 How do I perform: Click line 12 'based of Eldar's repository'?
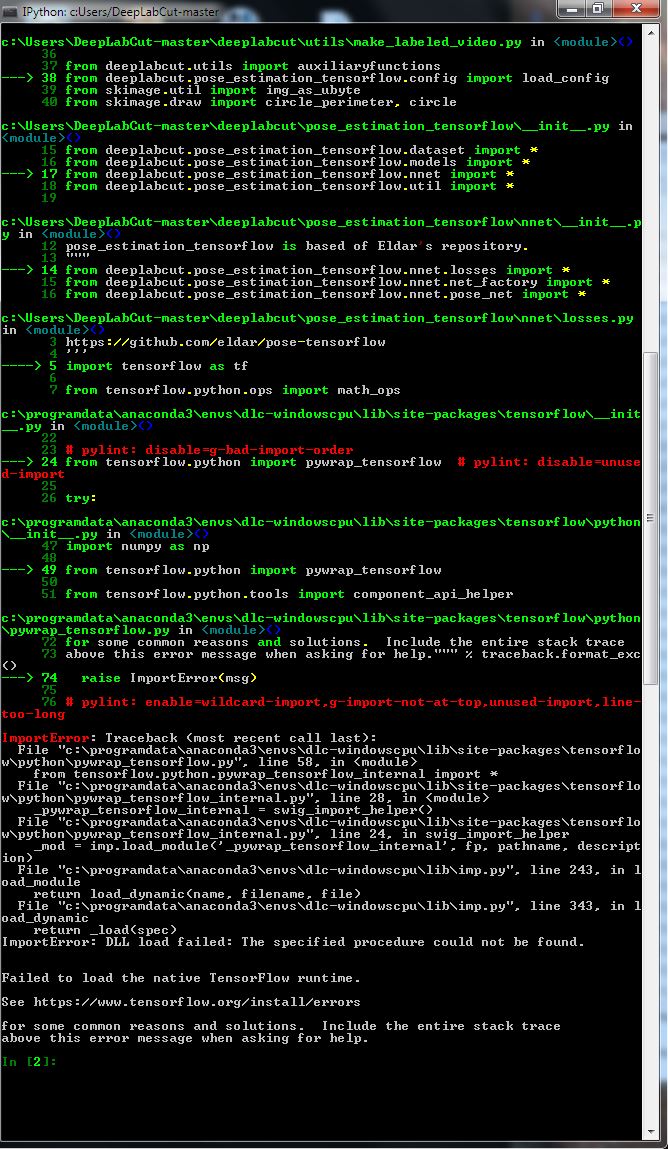point(285,246)
